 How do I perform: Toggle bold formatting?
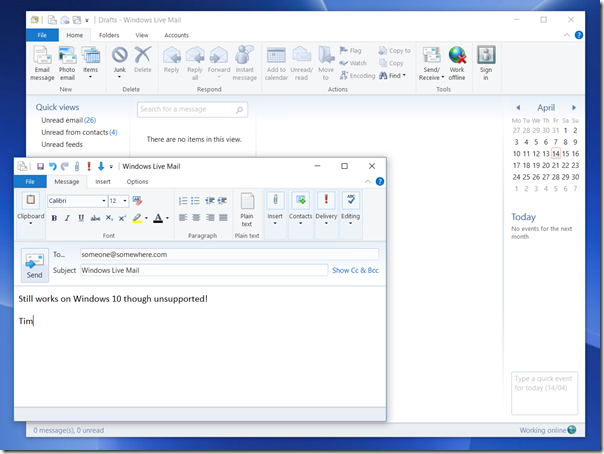click(x=54, y=218)
